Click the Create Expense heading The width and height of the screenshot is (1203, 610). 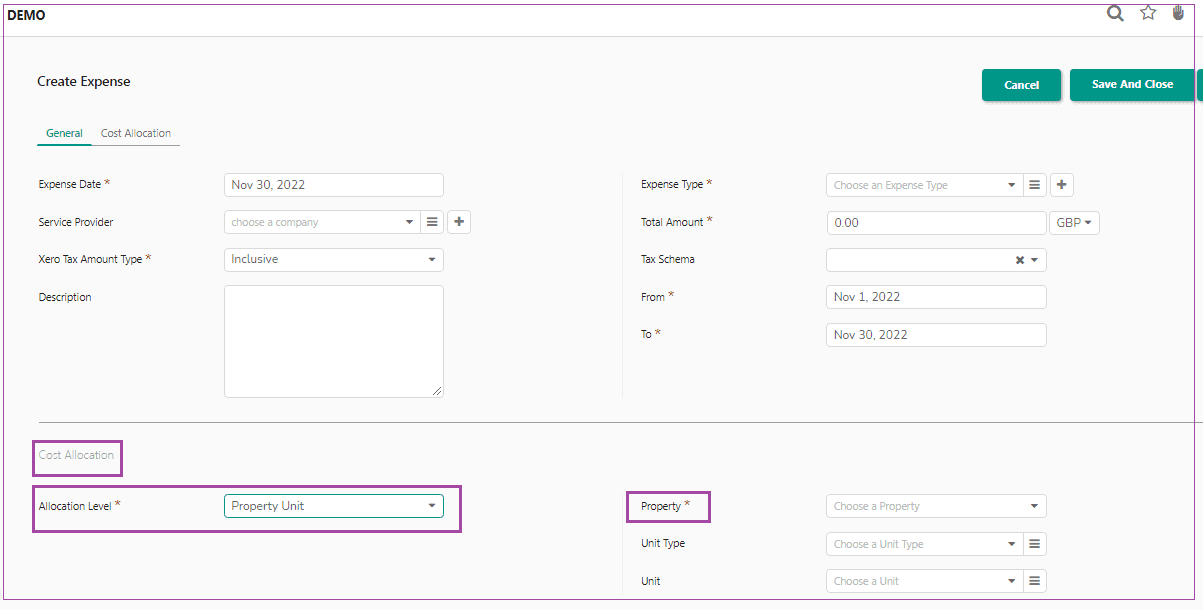point(84,82)
